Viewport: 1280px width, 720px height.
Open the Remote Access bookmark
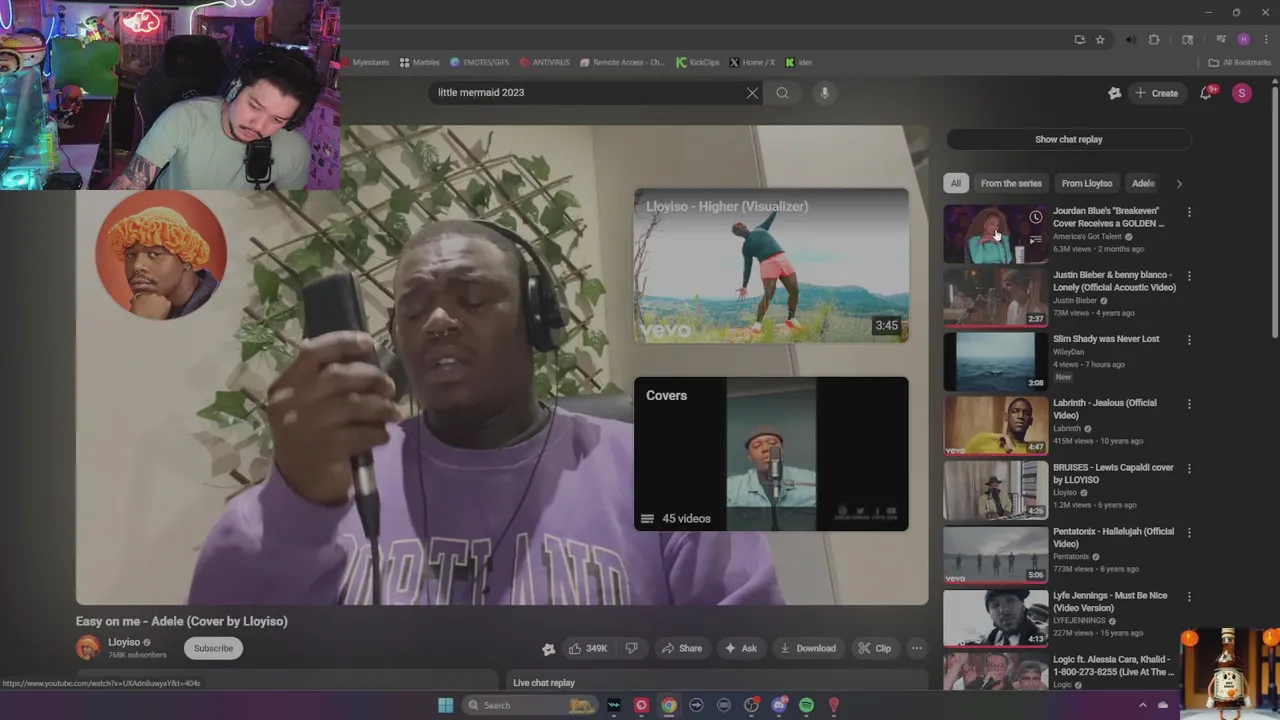click(622, 62)
